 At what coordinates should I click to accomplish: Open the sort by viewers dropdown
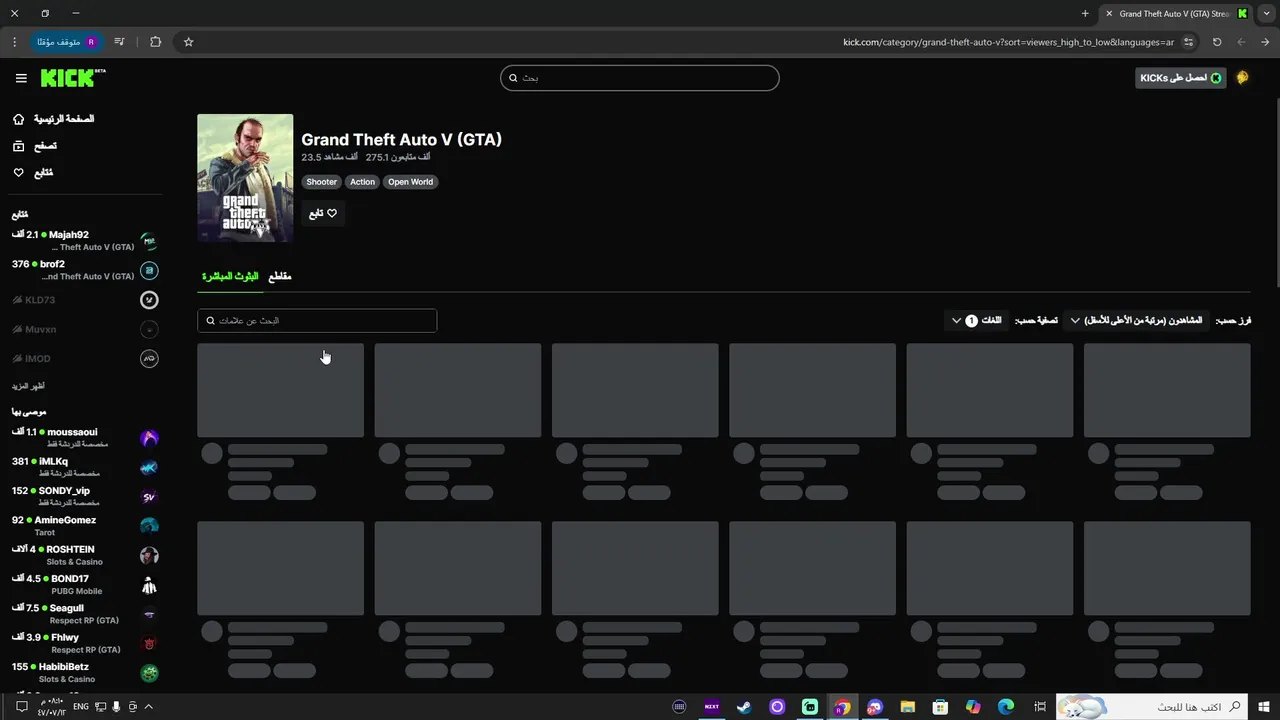pos(1137,321)
